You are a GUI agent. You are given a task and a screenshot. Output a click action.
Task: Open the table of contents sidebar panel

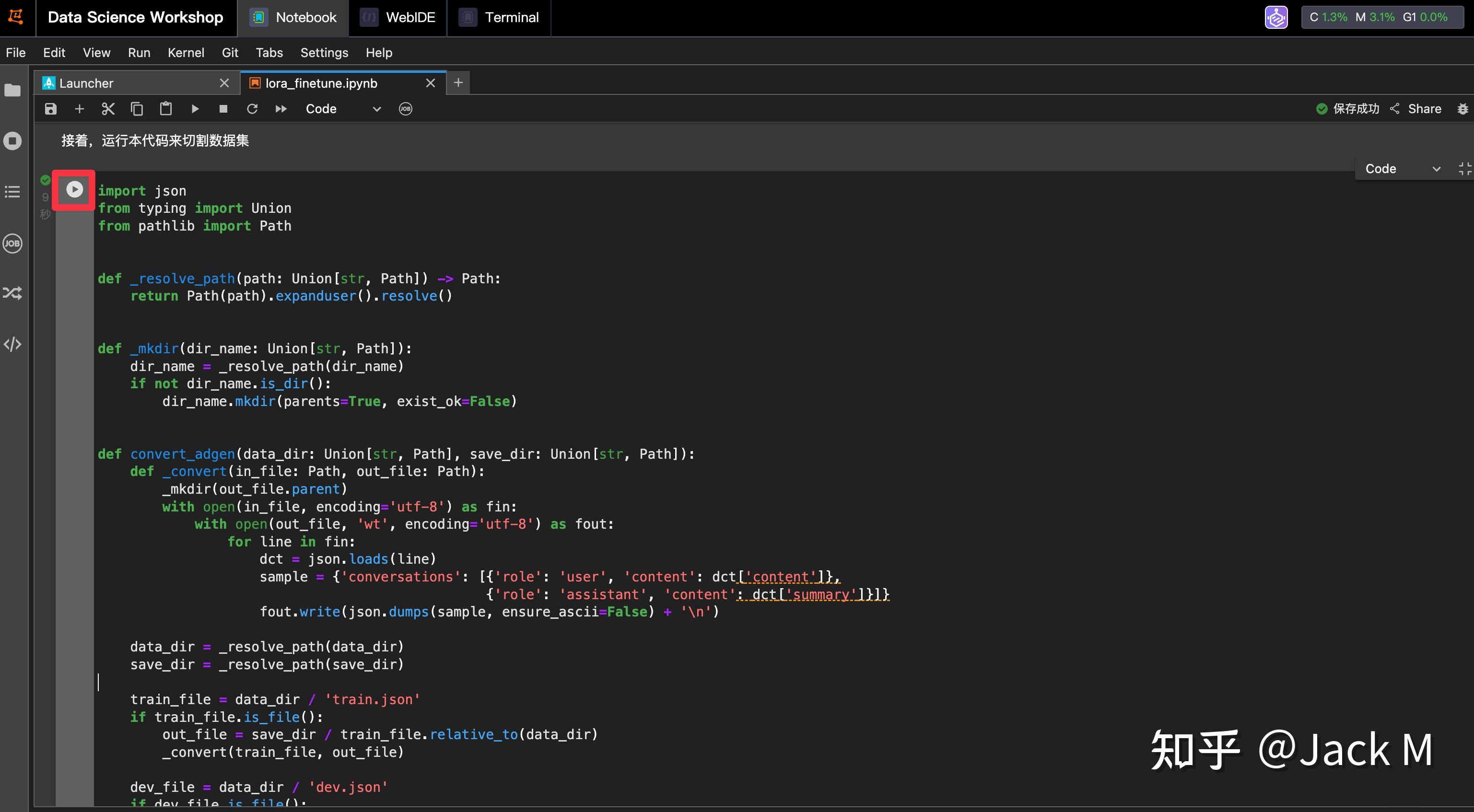[x=12, y=192]
